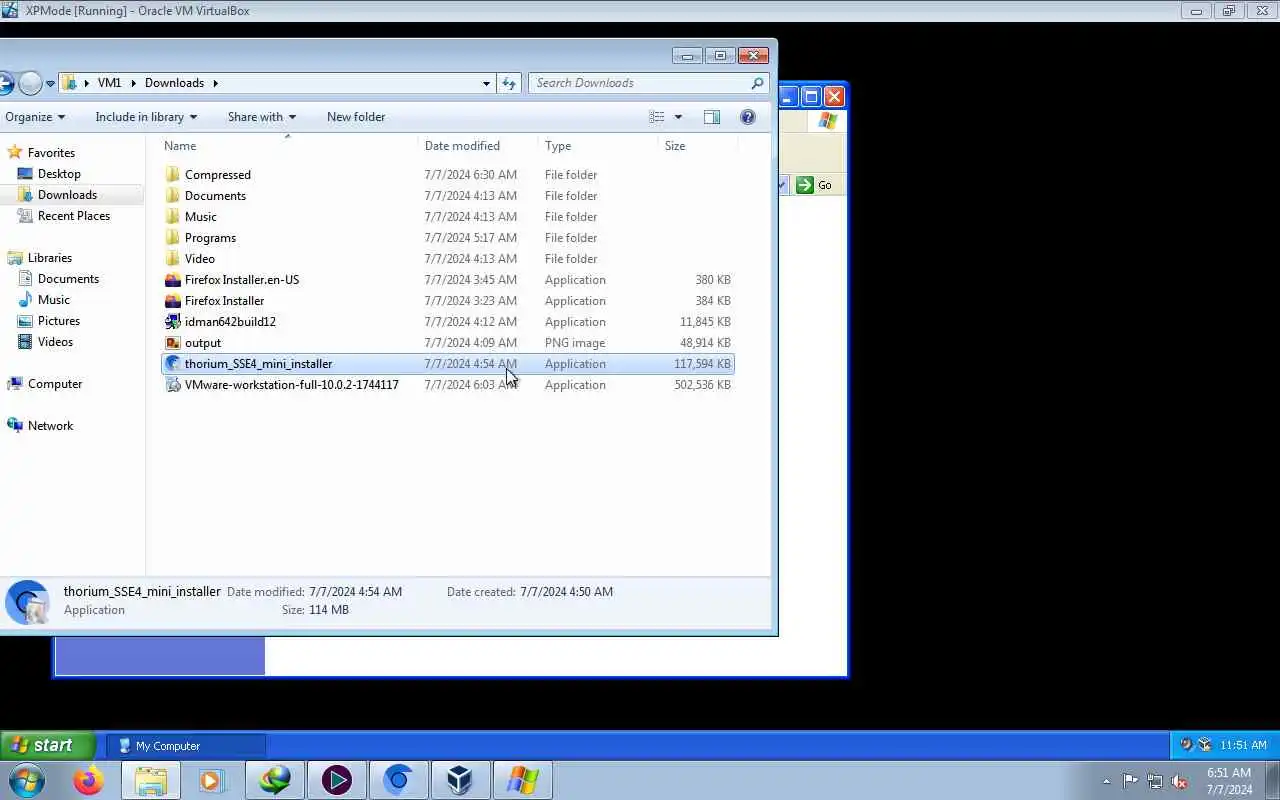1280x800 pixels.
Task: Click the volume muted tray icon
Action: click(x=1179, y=781)
